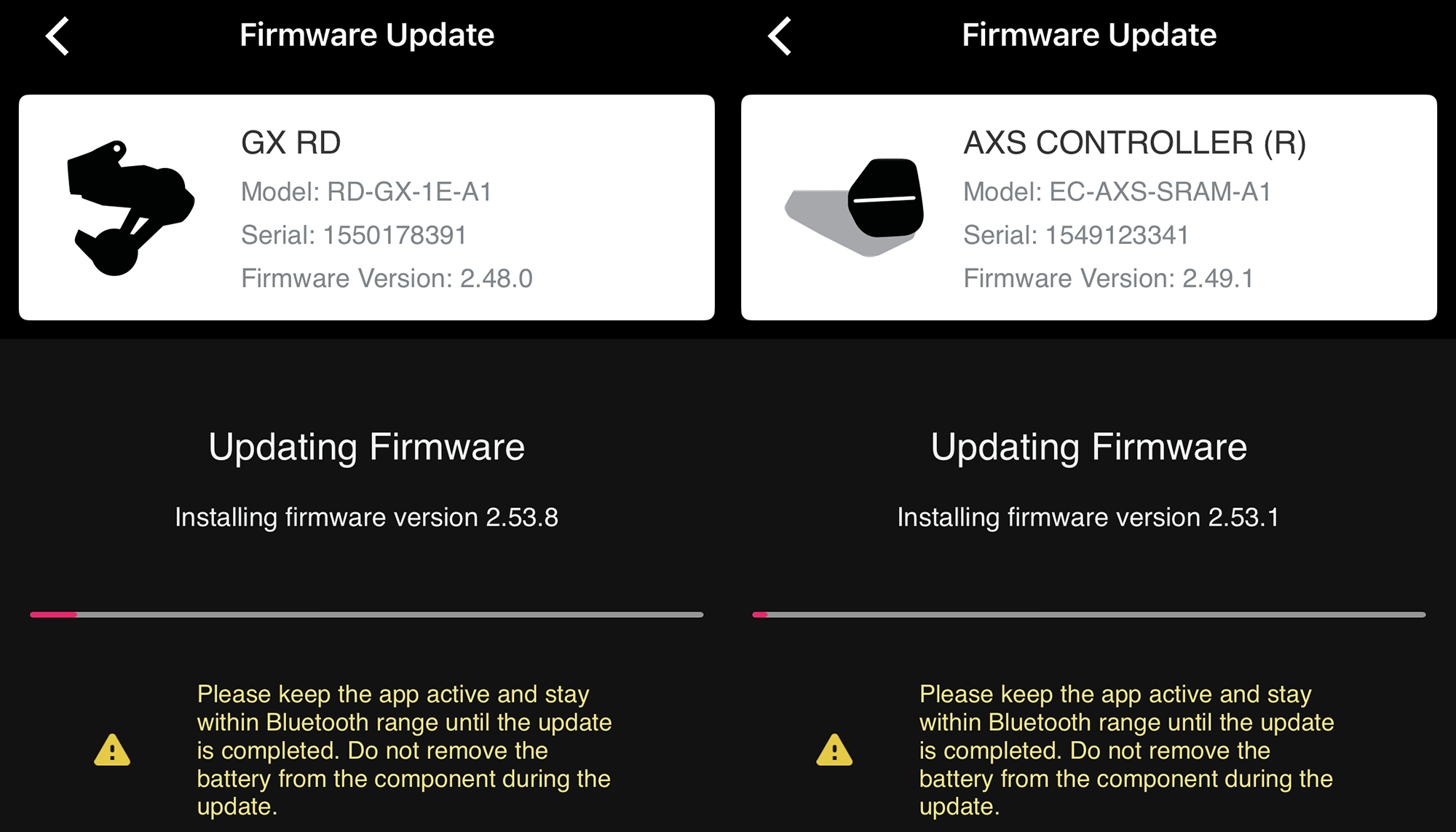
Task: Tap Installing firmware version 2.53.8 text
Action: tap(367, 518)
